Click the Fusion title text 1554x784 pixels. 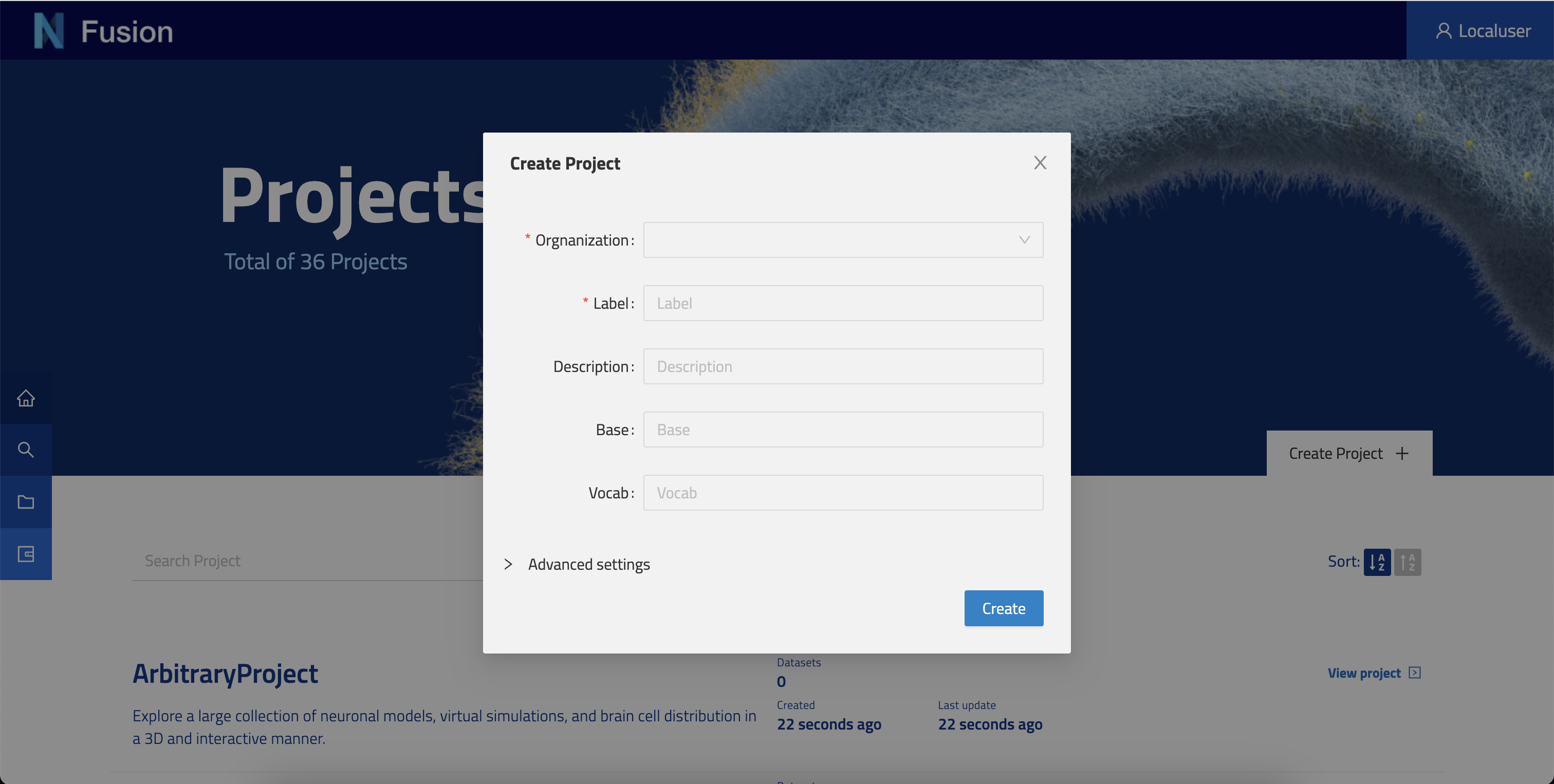tap(127, 31)
